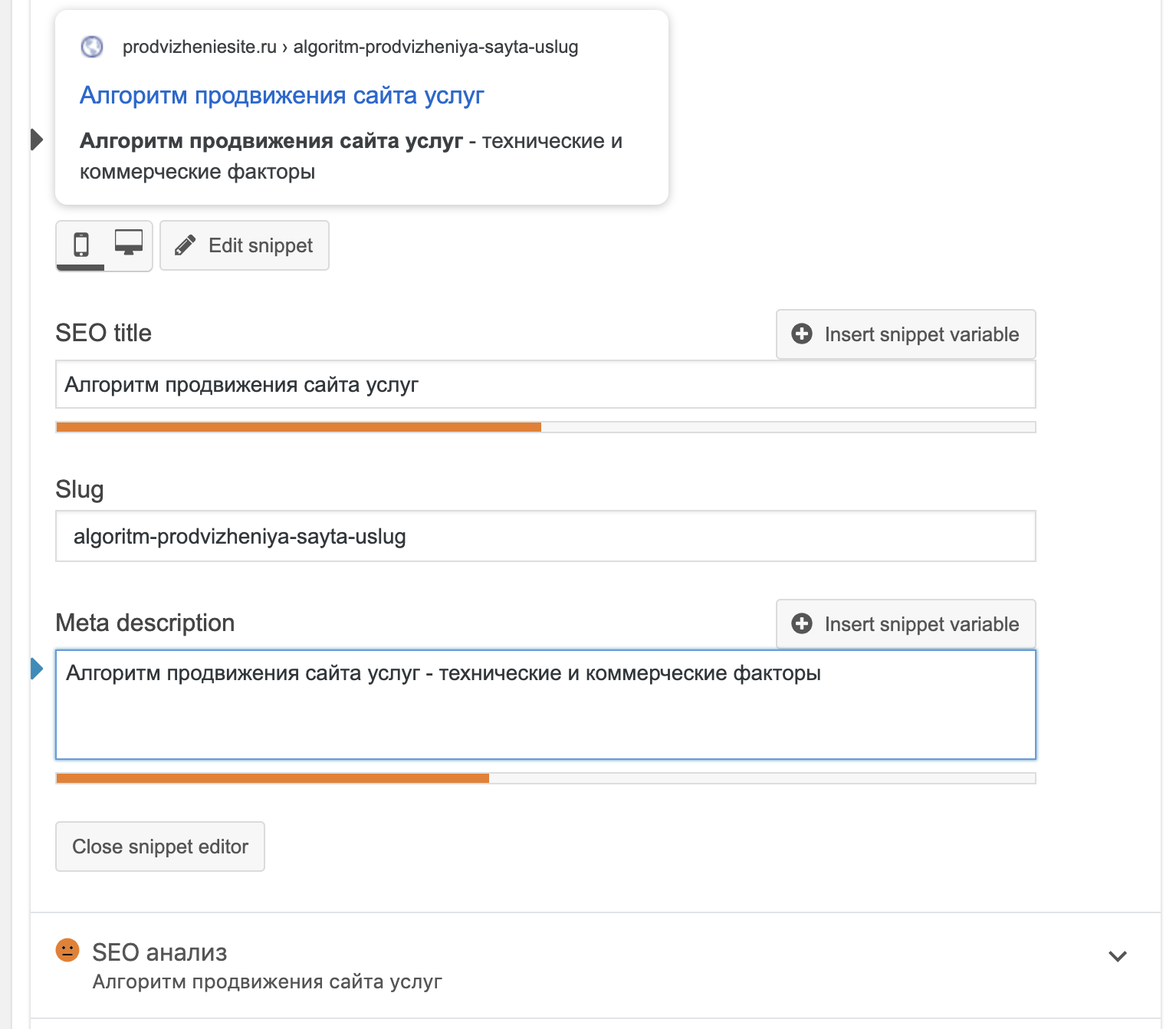The height and width of the screenshot is (1029, 1176).
Task: Open the blue preview title link
Action: click(x=282, y=95)
